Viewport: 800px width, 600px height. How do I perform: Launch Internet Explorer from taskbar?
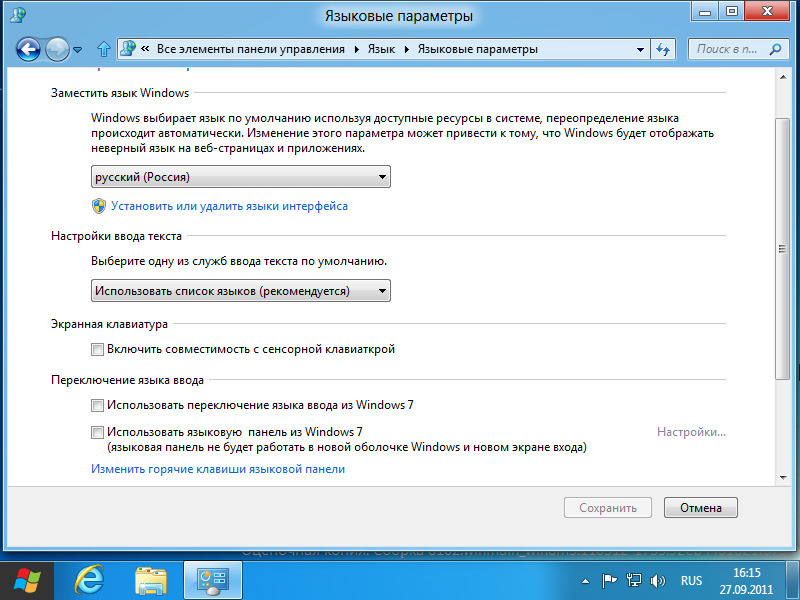click(89, 581)
